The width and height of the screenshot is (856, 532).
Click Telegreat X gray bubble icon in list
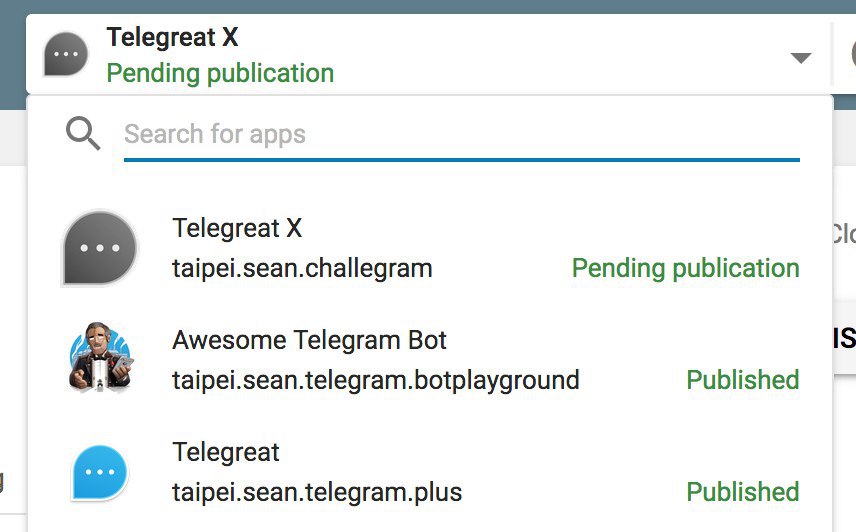click(99, 249)
